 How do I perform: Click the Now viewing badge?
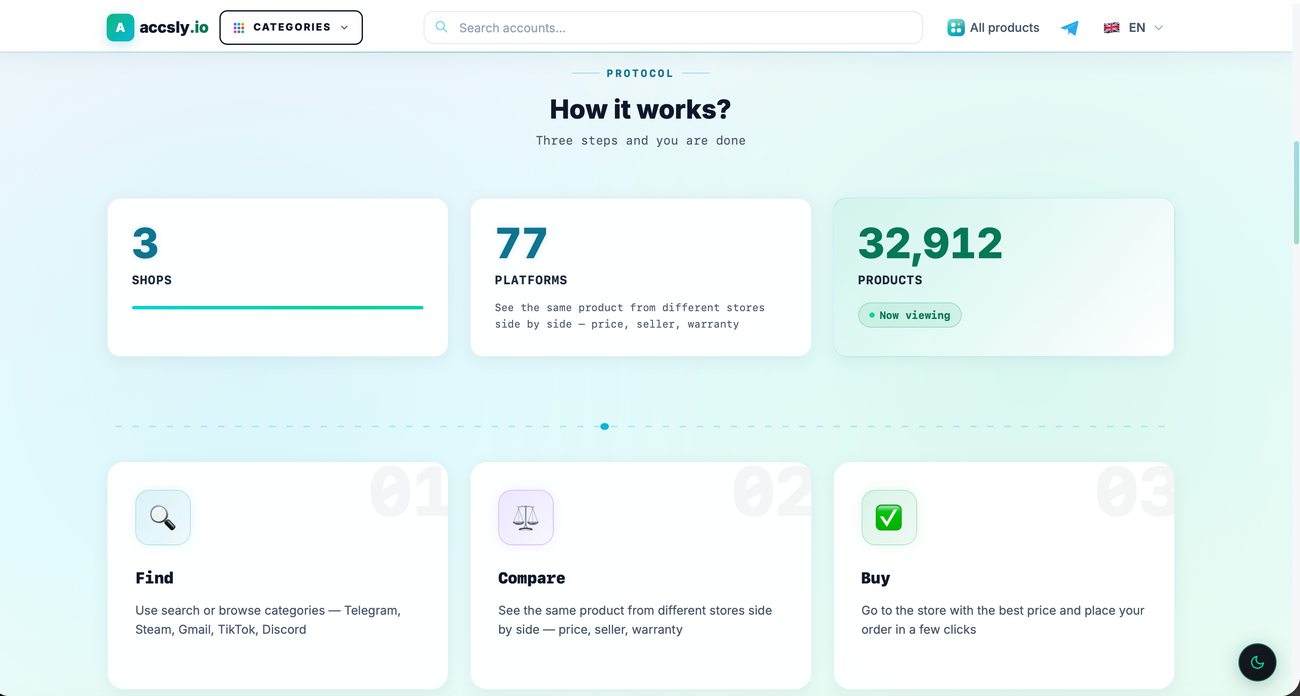click(910, 315)
